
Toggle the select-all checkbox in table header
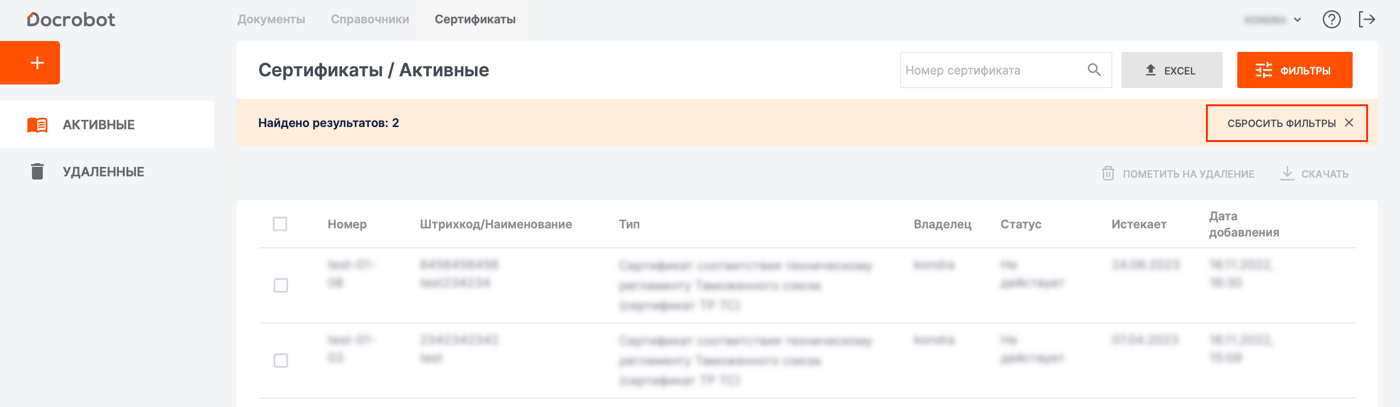280,224
